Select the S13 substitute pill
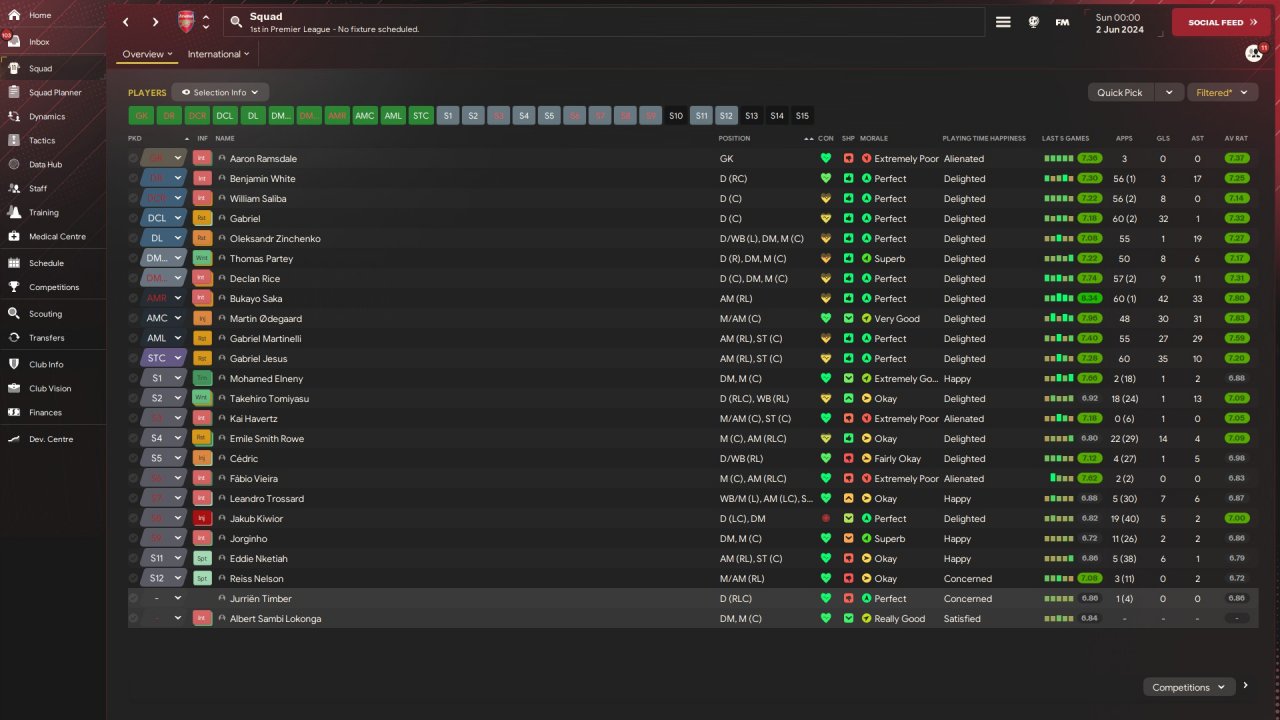Viewport: 1280px width, 720px height. [751, 116]
